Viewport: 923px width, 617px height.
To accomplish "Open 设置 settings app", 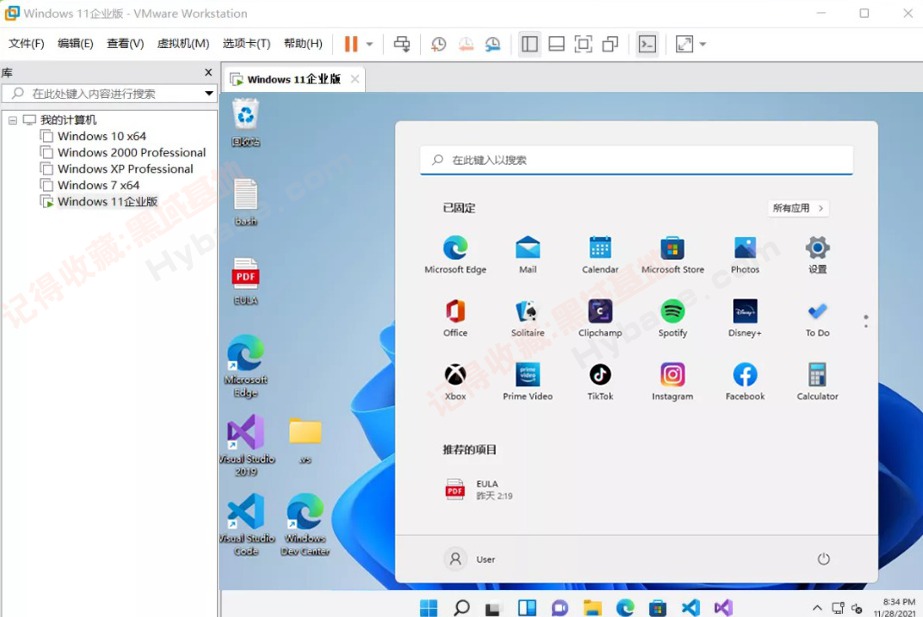I will pyautogui.click(x=817, y=254).
